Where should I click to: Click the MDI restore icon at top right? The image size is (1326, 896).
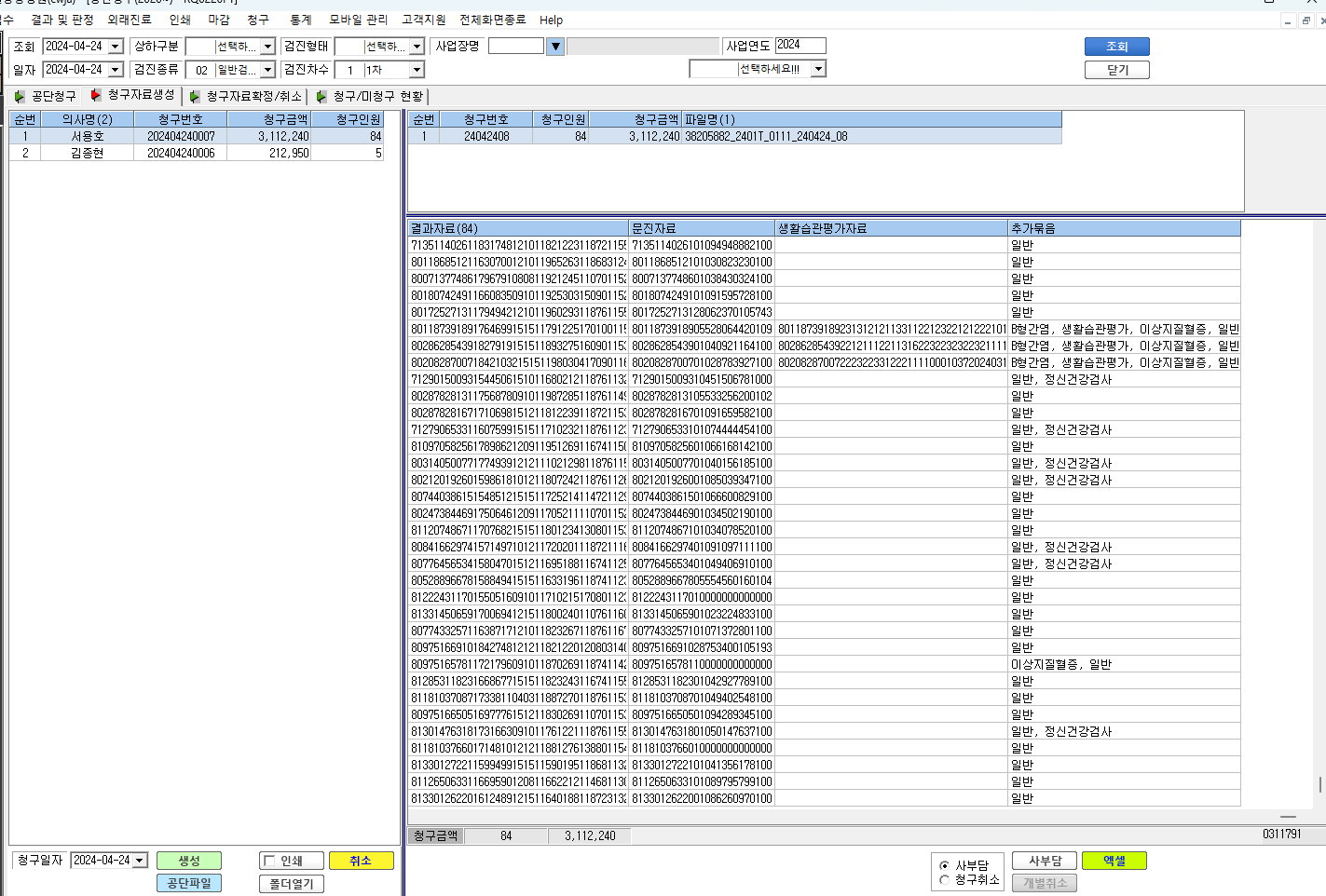(1306, 20)
